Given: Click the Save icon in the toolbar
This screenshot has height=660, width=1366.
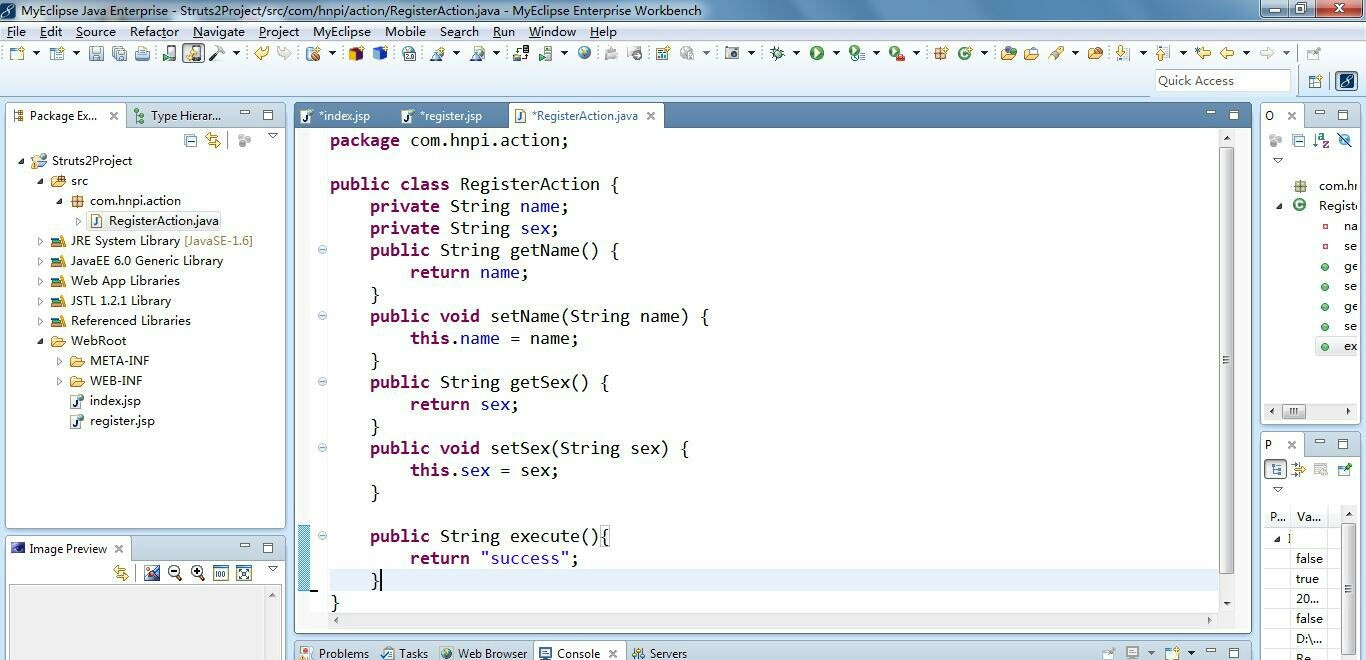Looking at the screenshot, I should [x=96, y=53].
